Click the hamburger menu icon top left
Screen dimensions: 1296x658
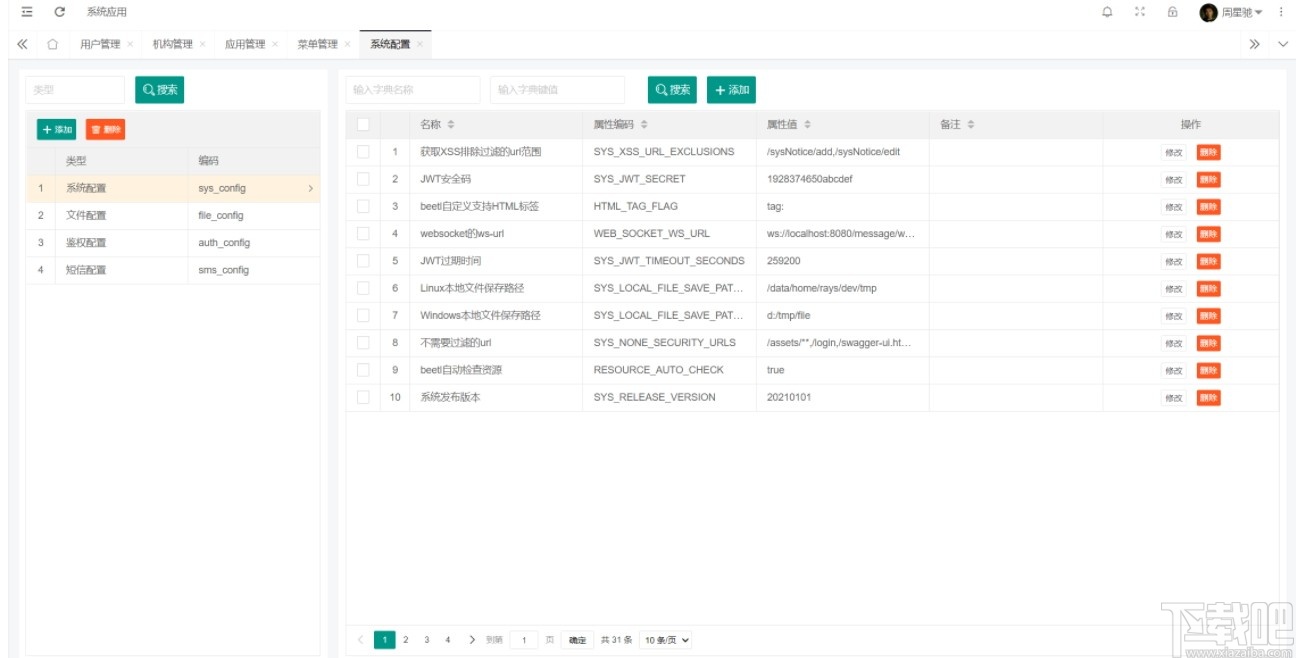(x=25, y=11)
